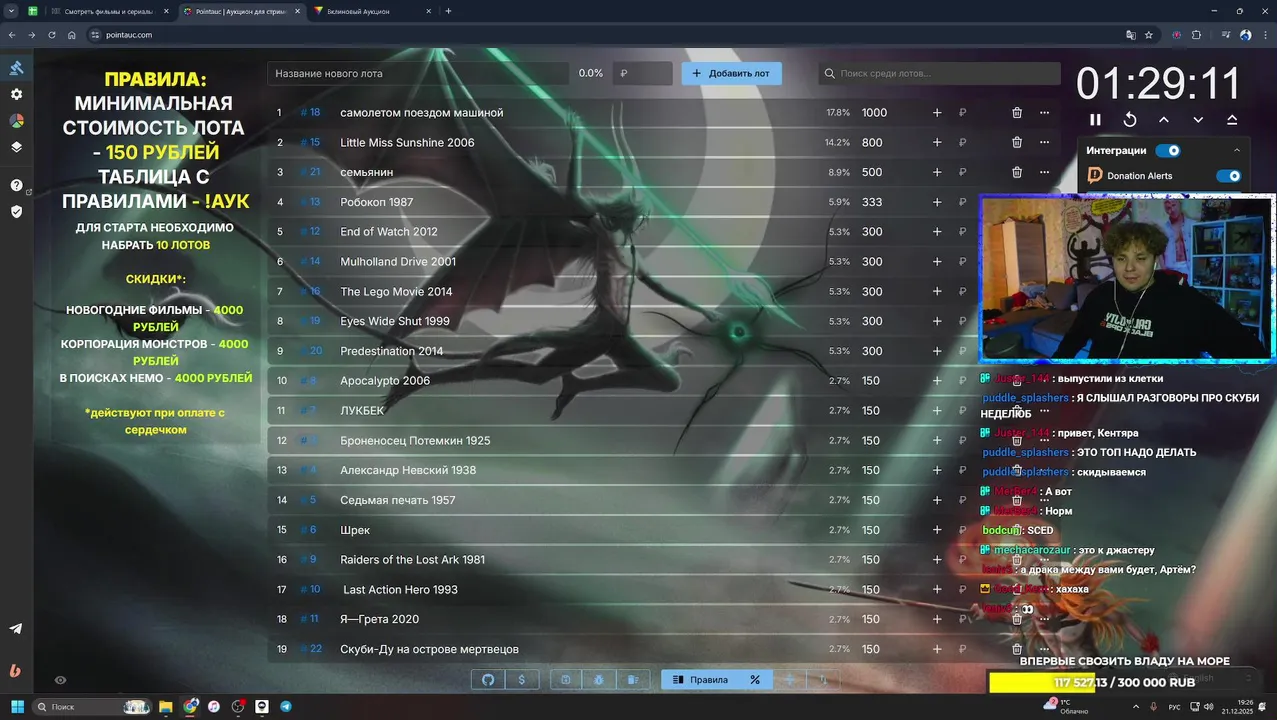Click the РУС language indicator in system tray
Image resolution: width=1277 pixels, height=720 pixels.
coord(1174,707)
